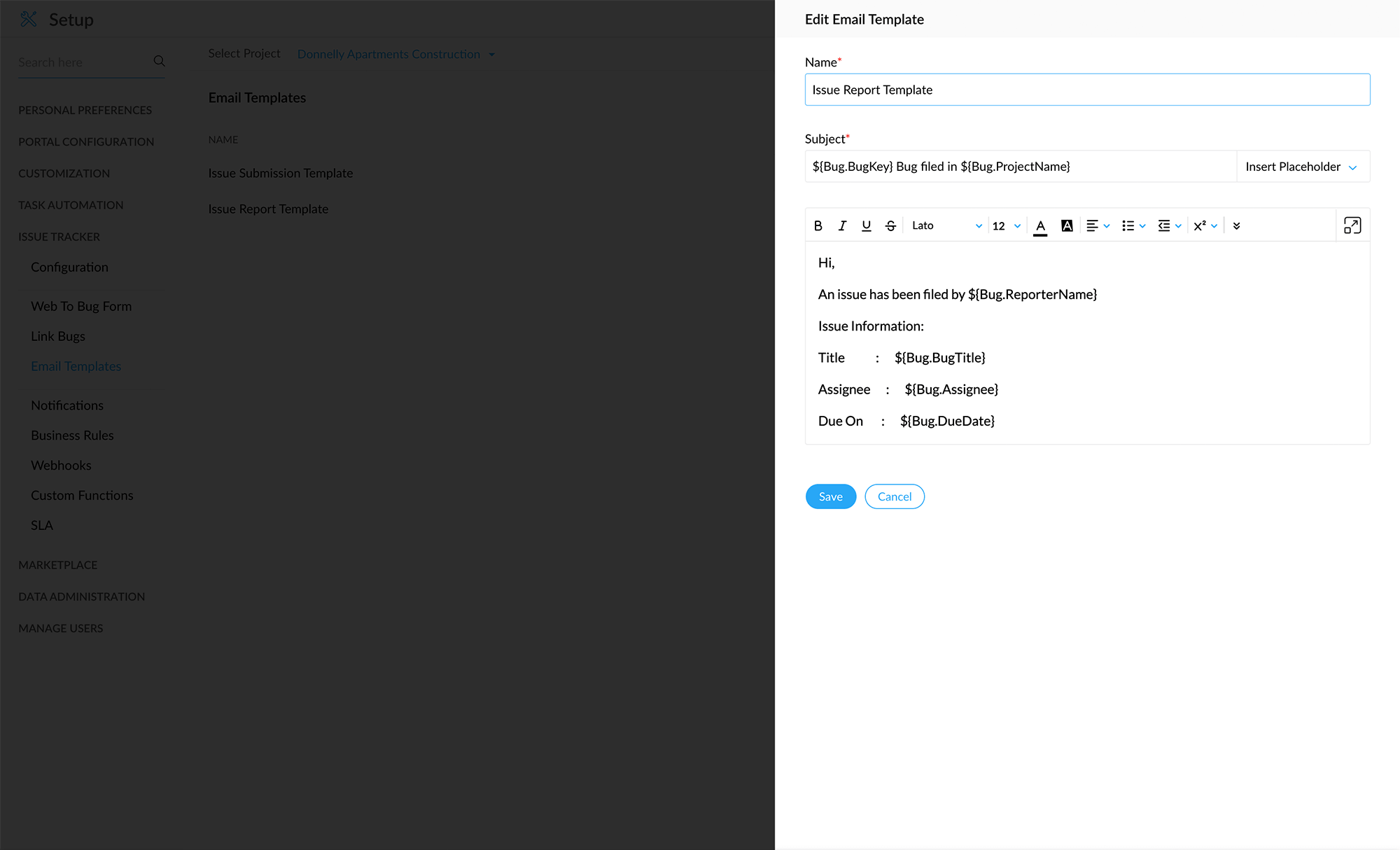Open font size 12 dropdown
This screenshot has height=850, width=1400.
[1006, 225]
